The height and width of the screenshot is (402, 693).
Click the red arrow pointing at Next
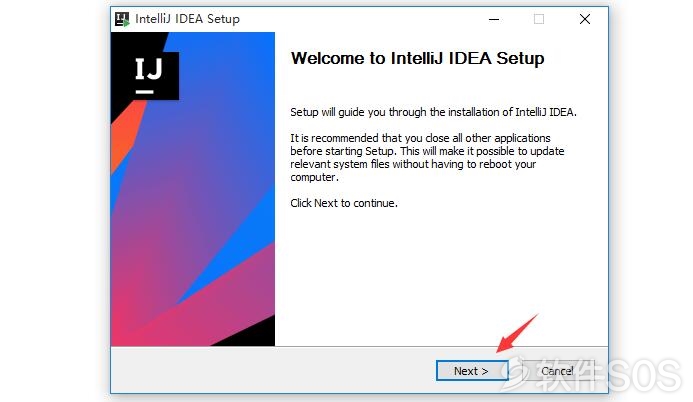pos(518,334)
